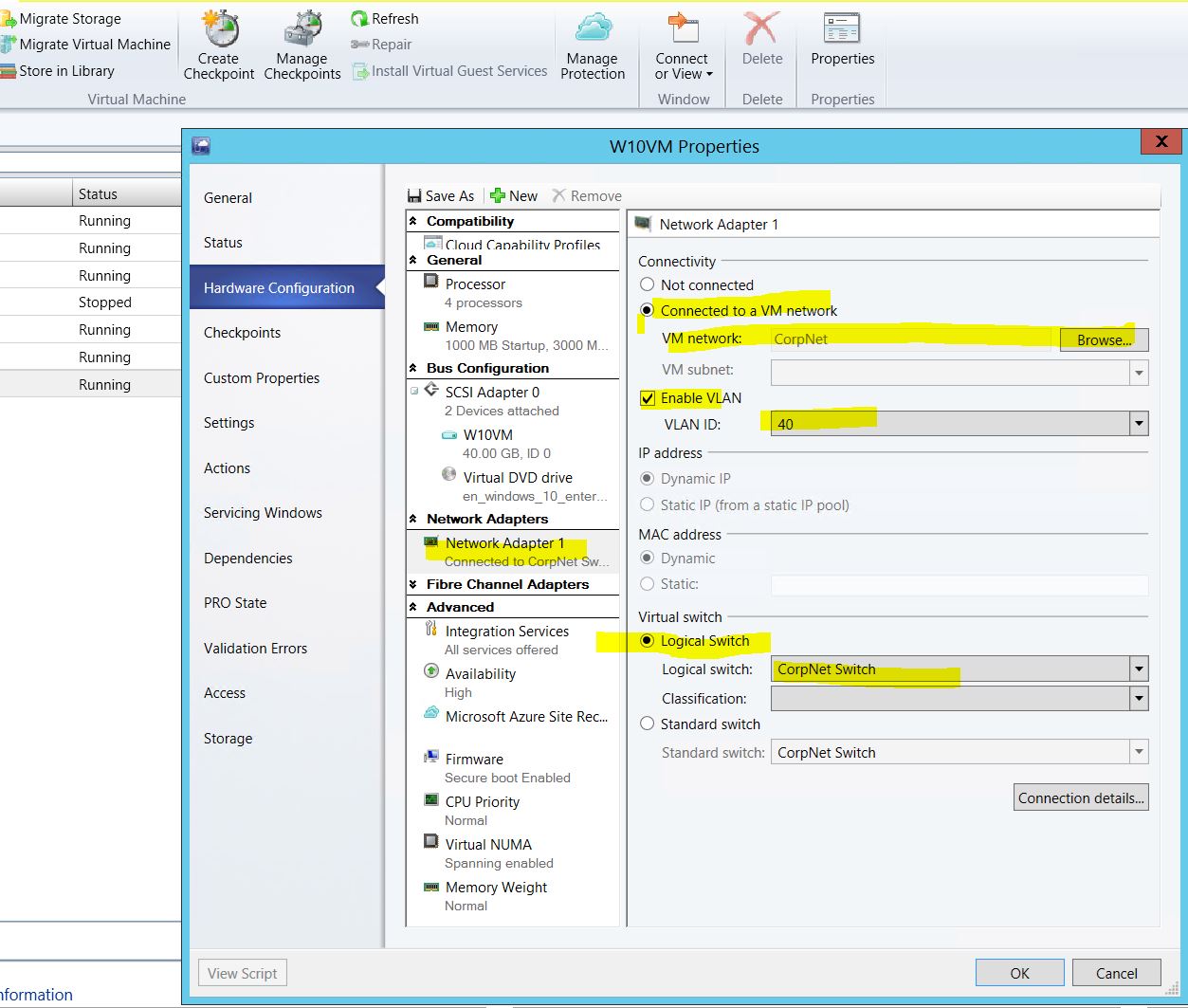Click the New green plus icon
Viewport: 1188px width, 1008px height.
point(498,196)
